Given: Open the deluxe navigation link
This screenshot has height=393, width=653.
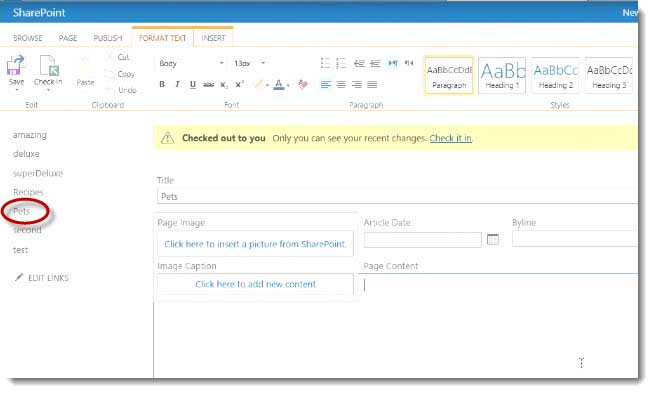Looking at the screenshot, I should [26, 154].
